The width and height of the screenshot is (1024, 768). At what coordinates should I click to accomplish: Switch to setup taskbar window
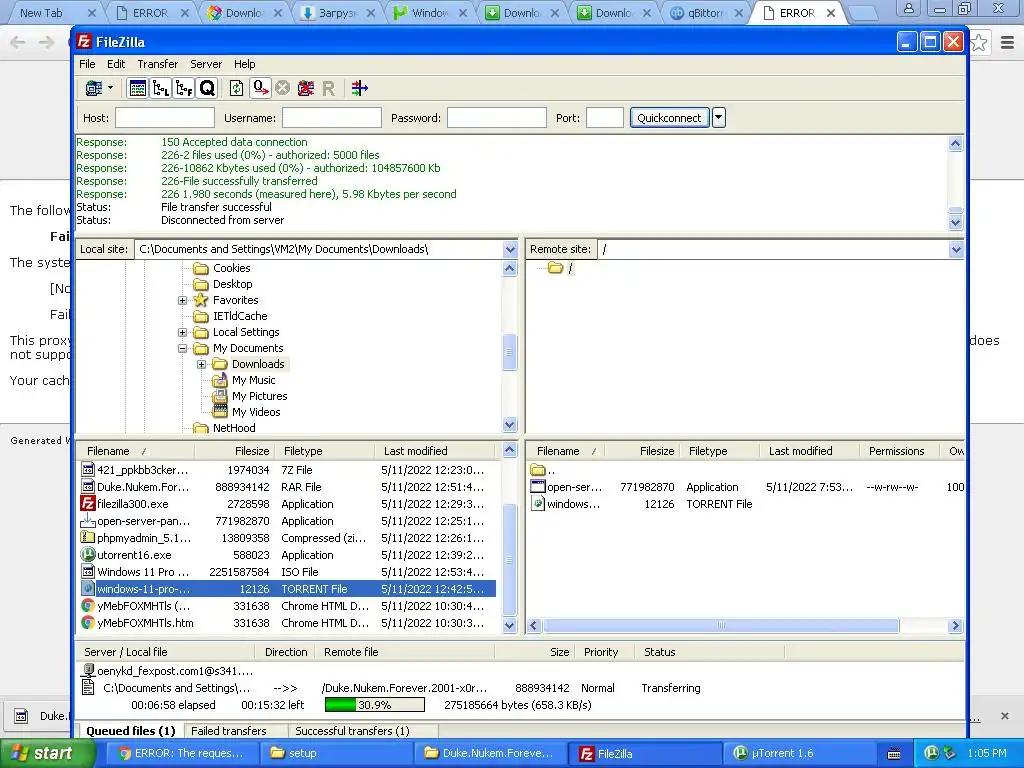[x=336, y=754]
